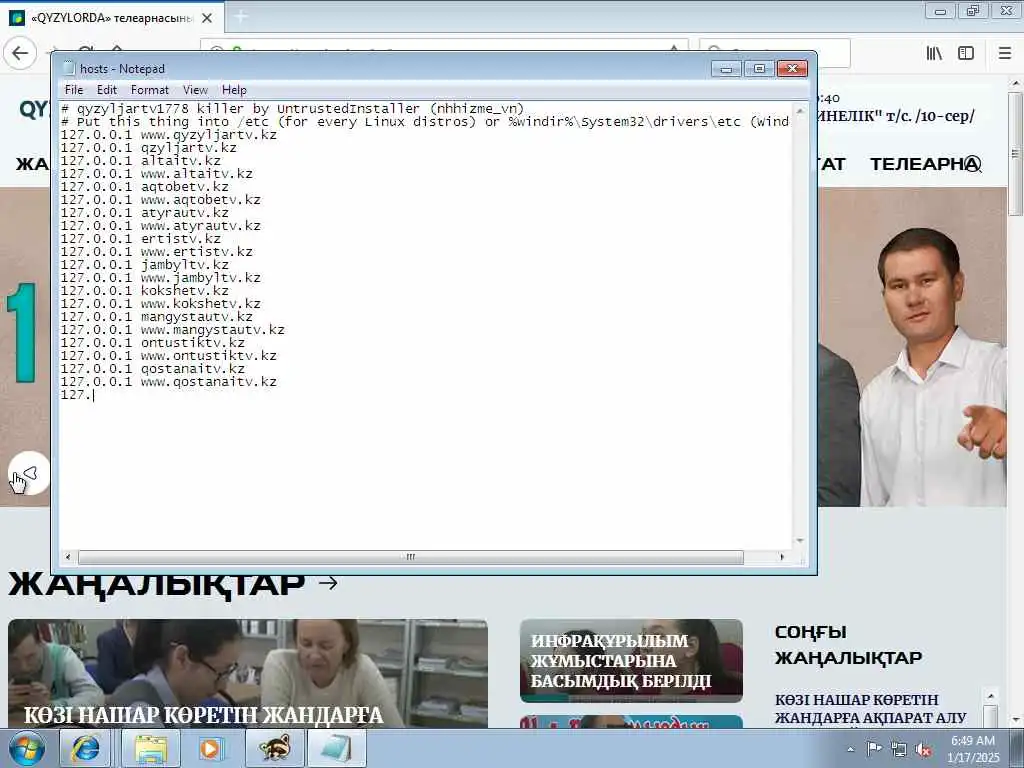Viewport: 1024px width, 768px height.
Task: Open the ИНФРАҚҰРЫЛЫМ ЖҰМЫСТАРЫНА news card
Action: click(631, 660)
